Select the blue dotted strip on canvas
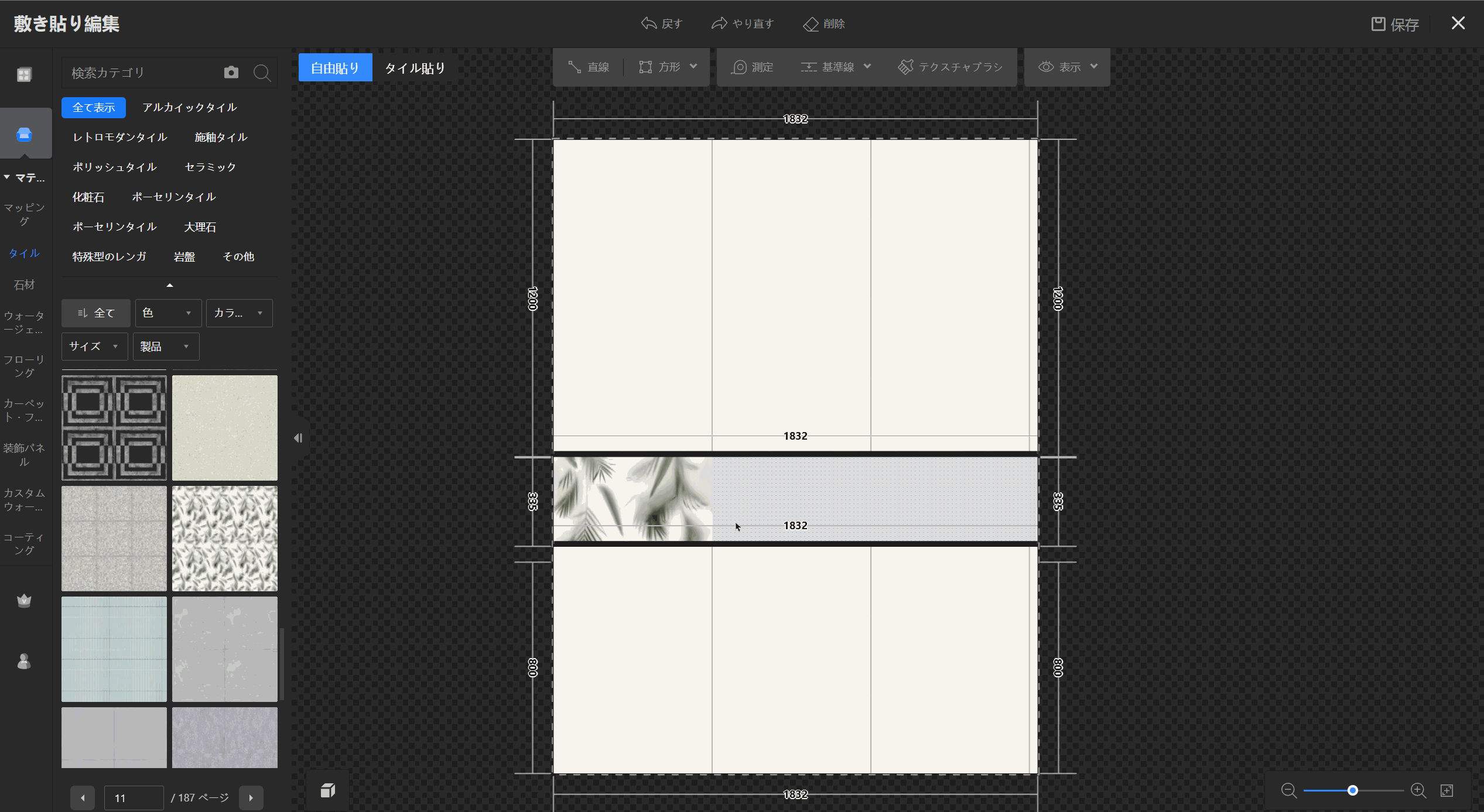Image resolution: width=1484 pixels, height=812 pixels. pyautogui.click(x=874, y=499)
